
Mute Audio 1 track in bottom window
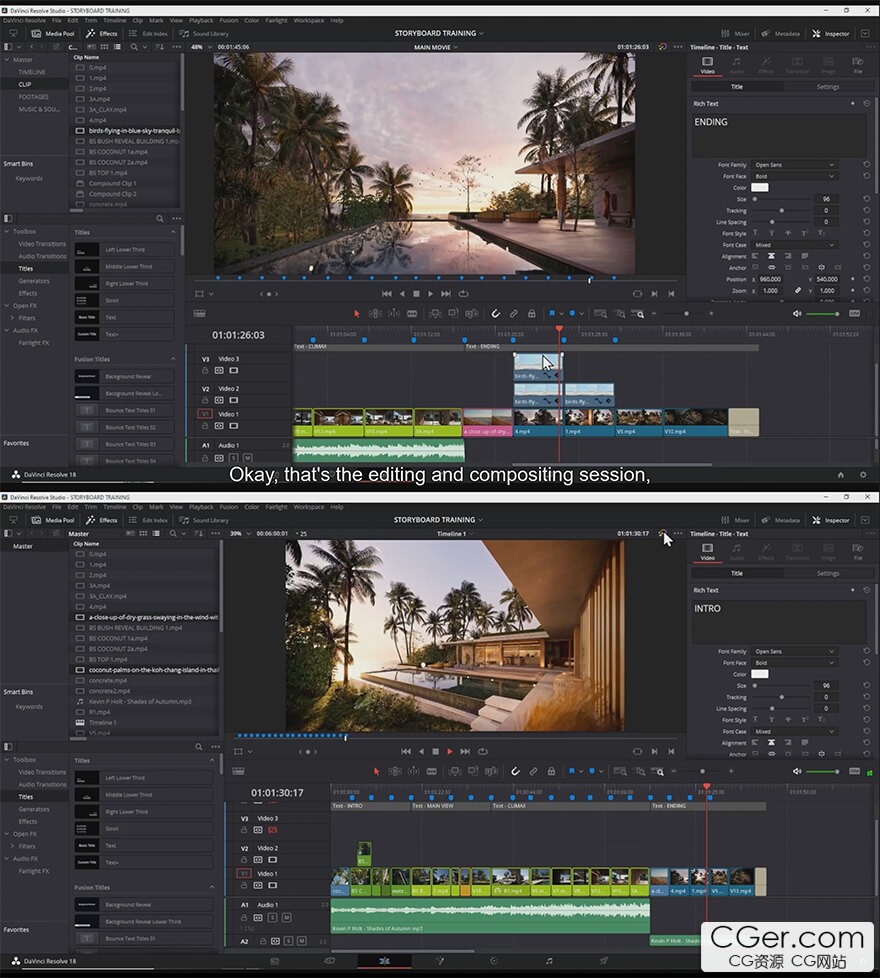point(286,917)
